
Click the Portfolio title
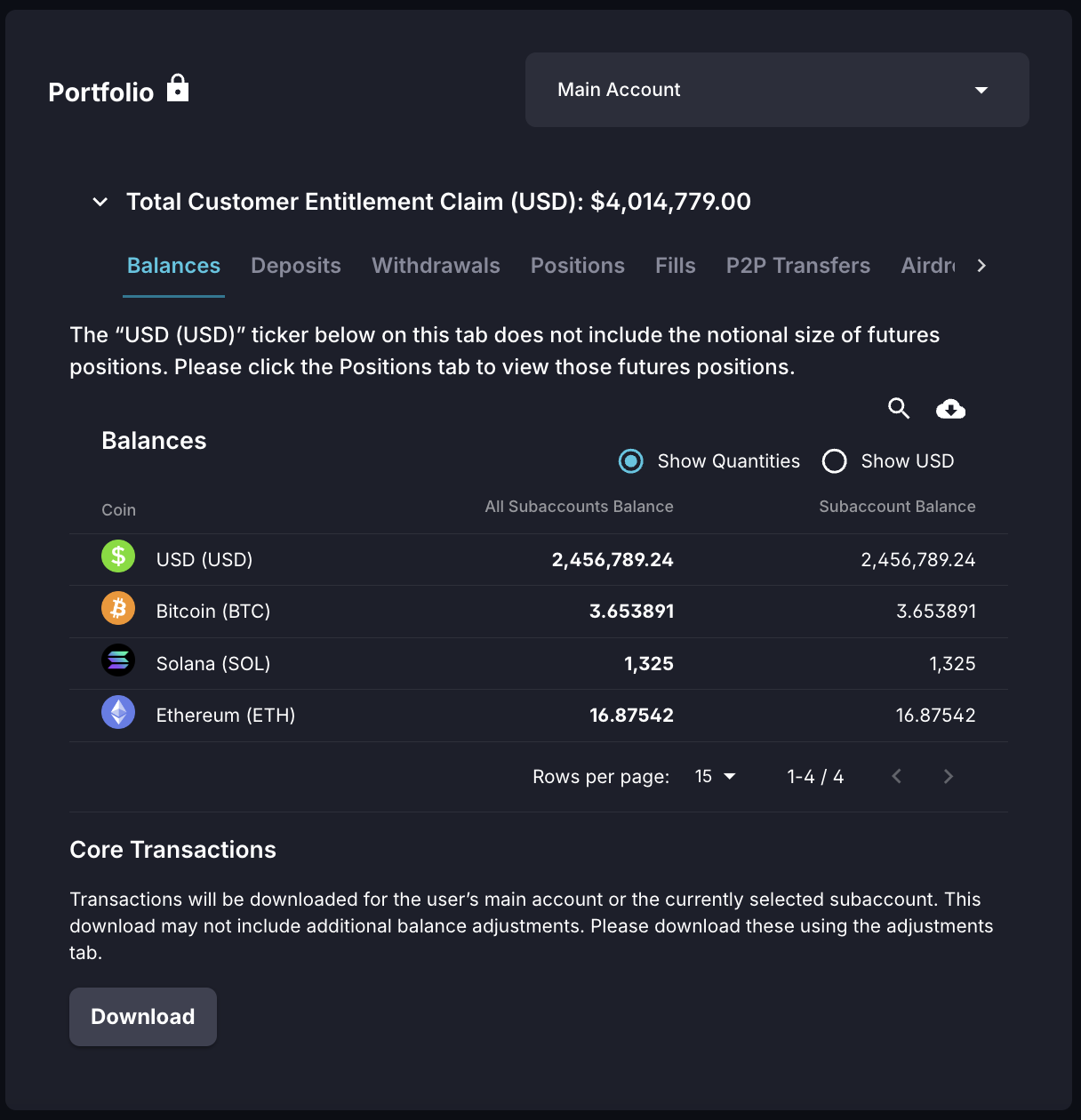pos(101,92)
